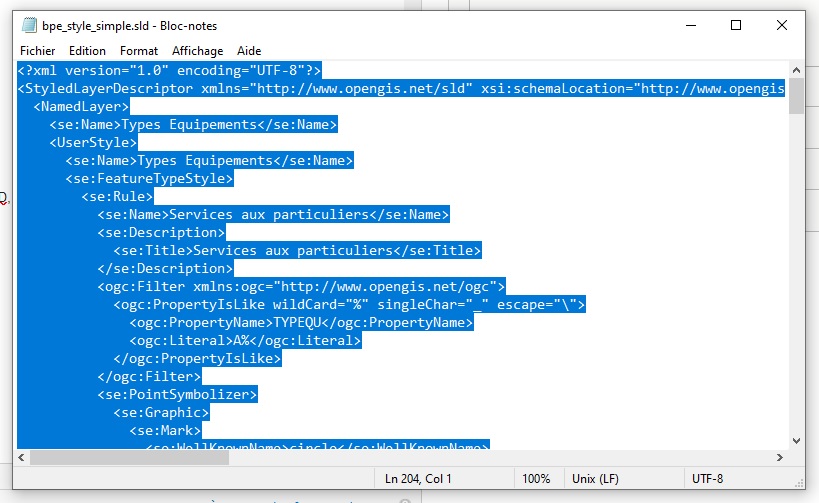This screenshot has width=819, height=503.
Task: Click the ogc:Filter xmlns line
Action: (x=301, y=287)
